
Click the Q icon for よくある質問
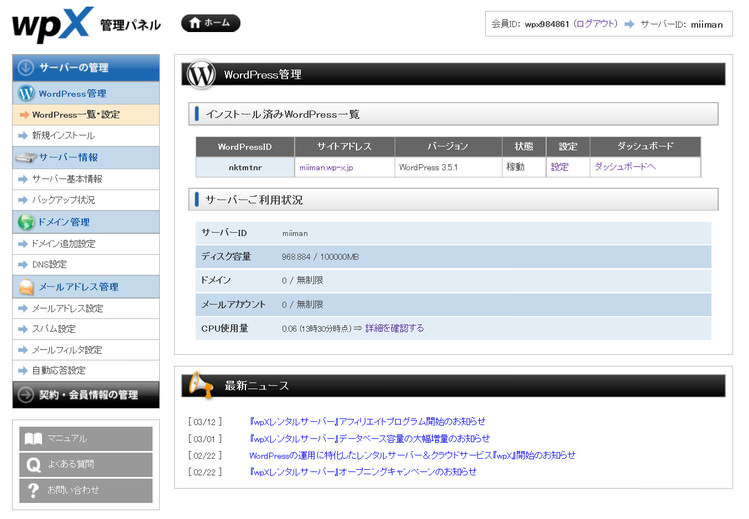[33, 465]
